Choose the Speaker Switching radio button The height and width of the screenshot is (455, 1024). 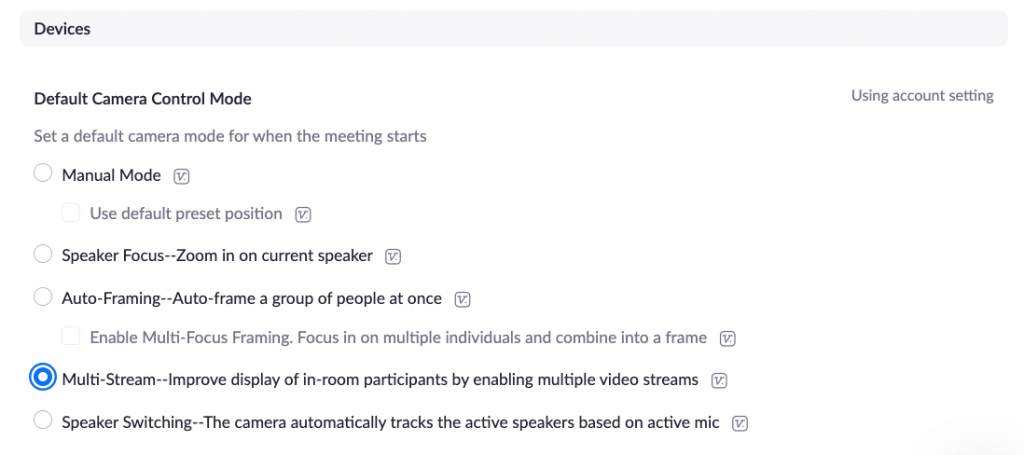[x=42, y=420]
